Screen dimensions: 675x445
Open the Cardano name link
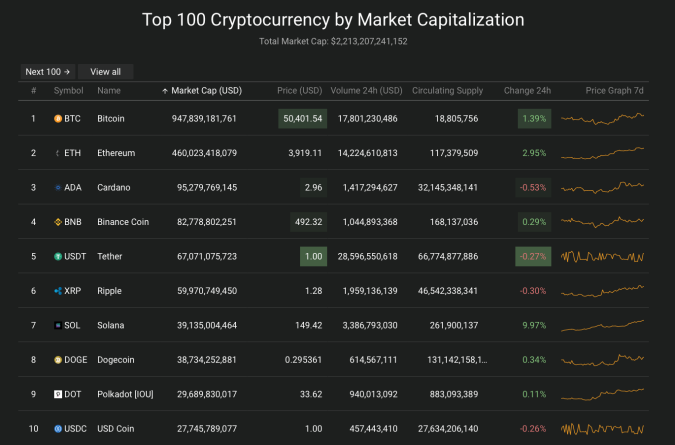114,188
